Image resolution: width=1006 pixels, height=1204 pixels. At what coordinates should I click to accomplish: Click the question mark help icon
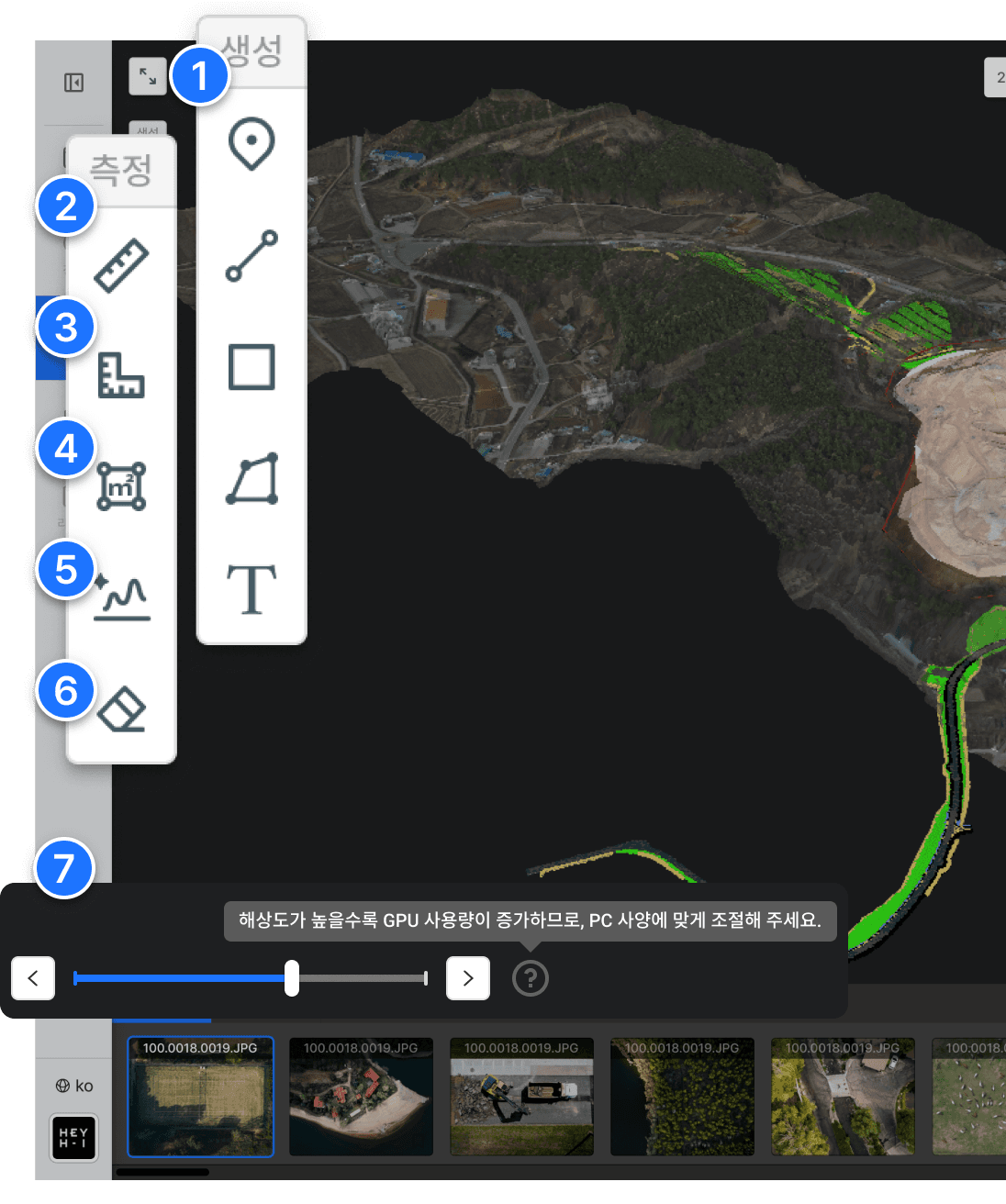click(x=531, y=978)
